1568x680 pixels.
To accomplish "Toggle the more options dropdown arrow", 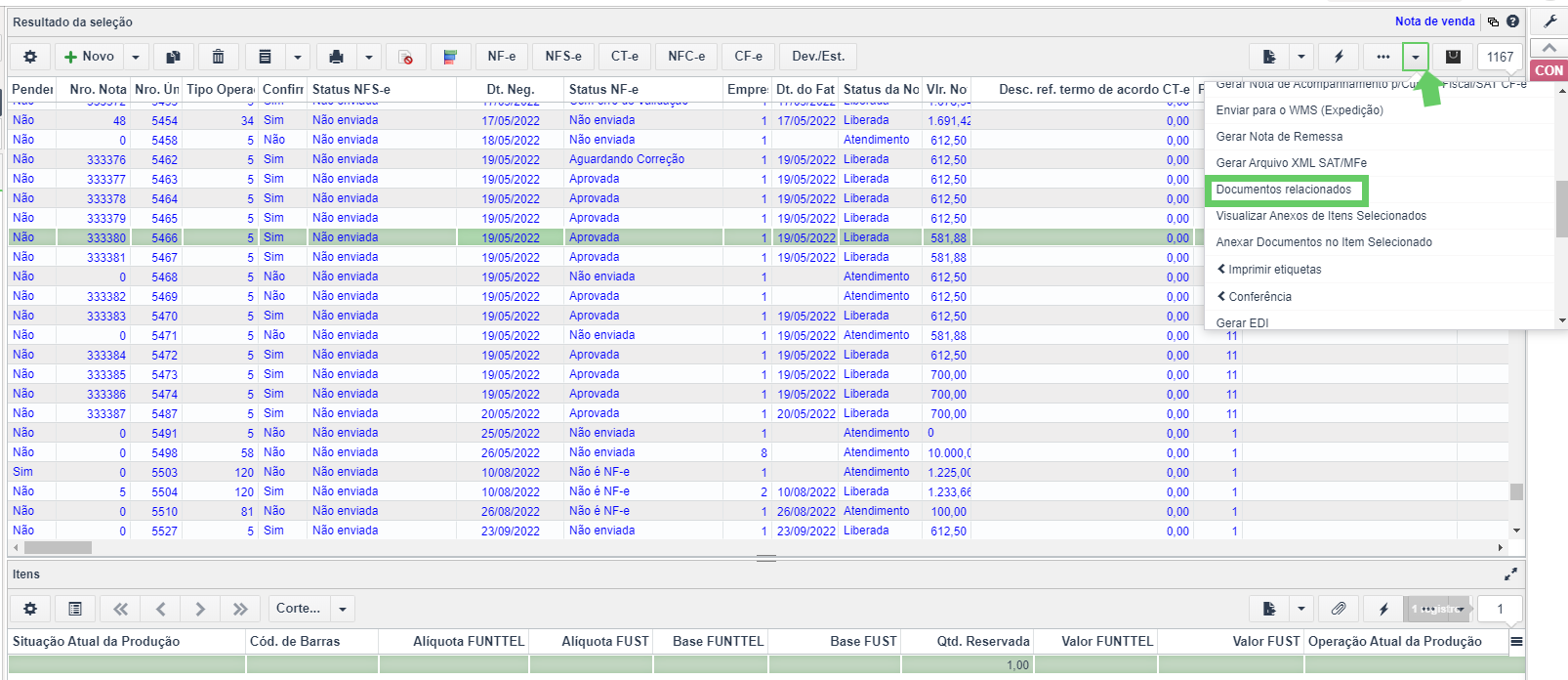I will click(x=1416, y=57).
